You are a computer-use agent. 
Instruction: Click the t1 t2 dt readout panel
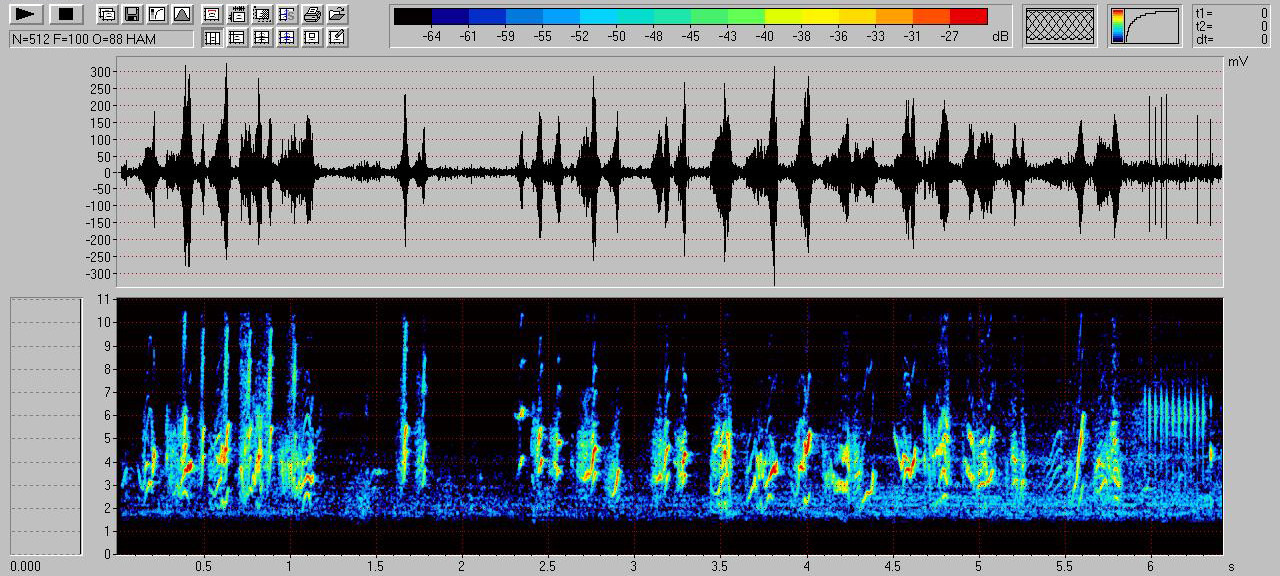coord(1231,25)
